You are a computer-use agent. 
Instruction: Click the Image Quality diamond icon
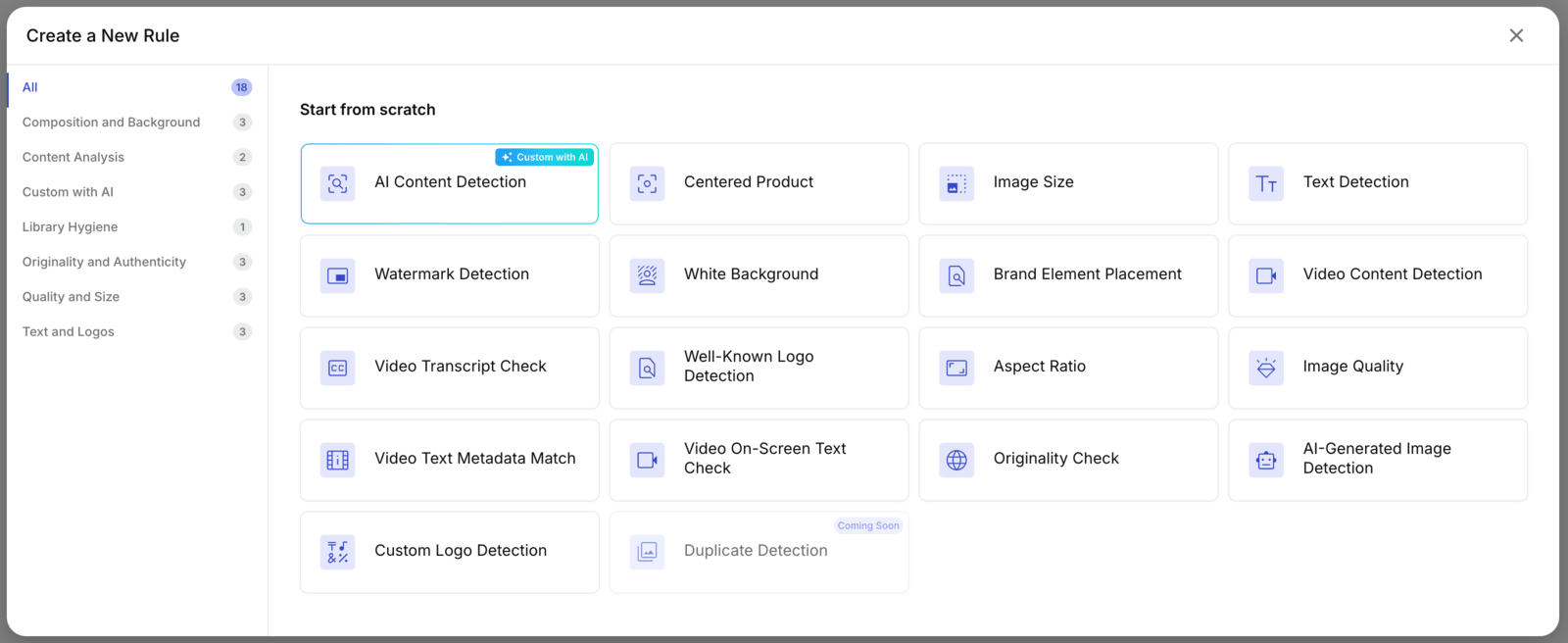click(1266, 368)
